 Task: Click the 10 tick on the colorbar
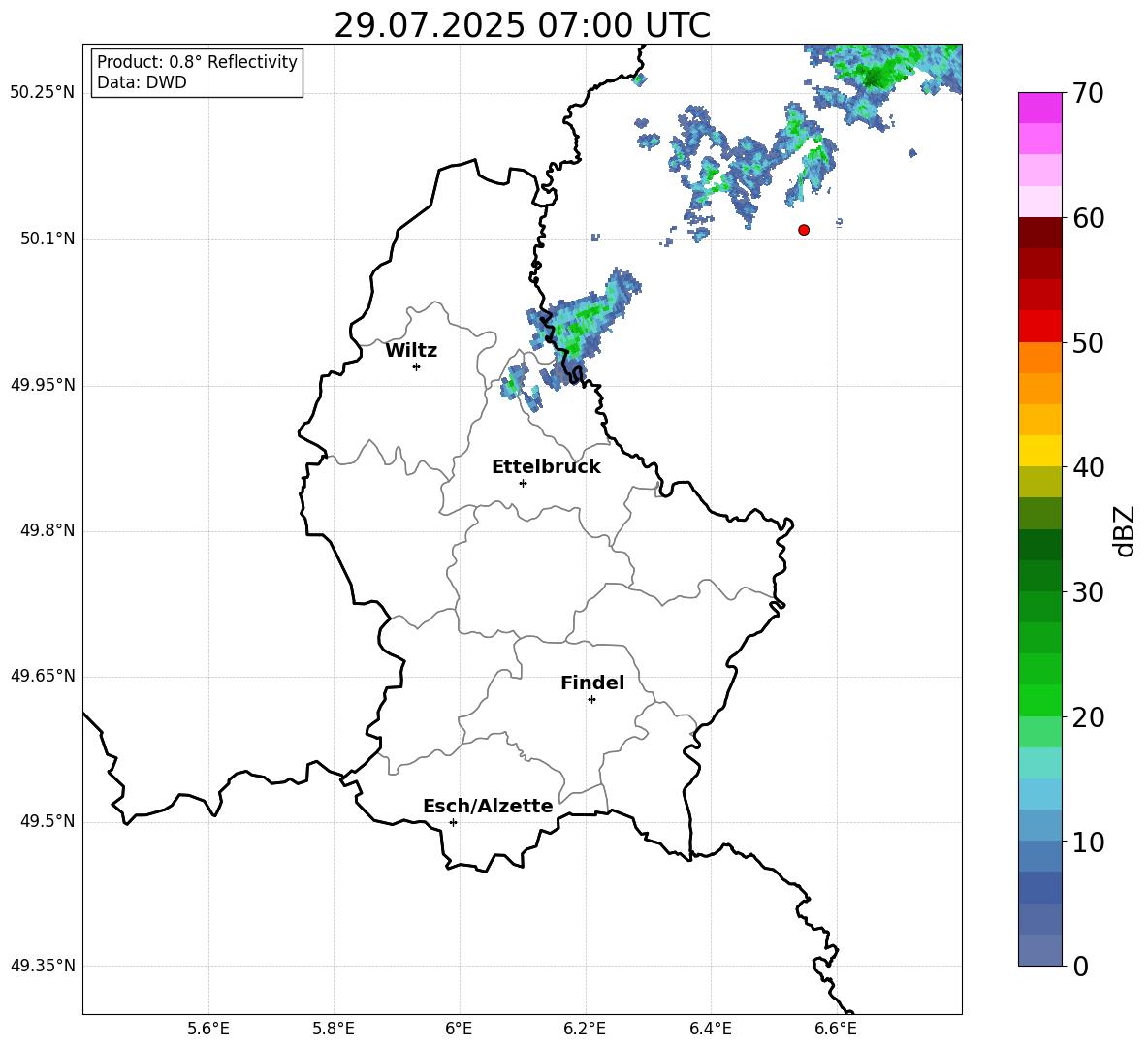1089,842
